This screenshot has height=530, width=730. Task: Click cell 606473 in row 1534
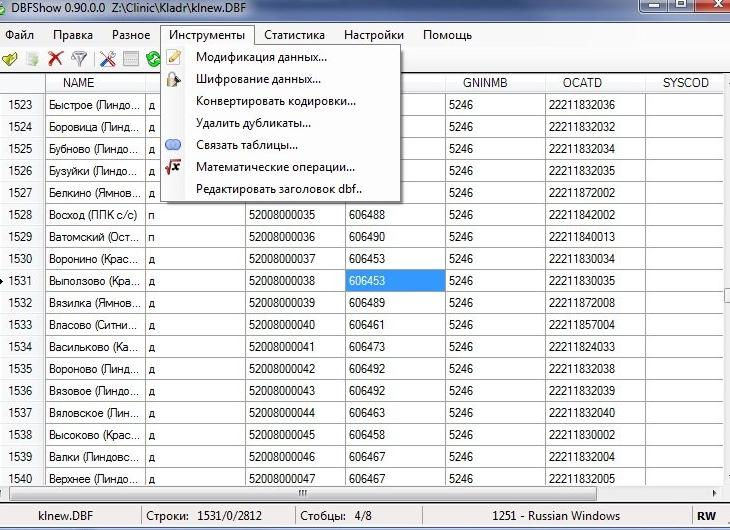[x=395, y=347]
